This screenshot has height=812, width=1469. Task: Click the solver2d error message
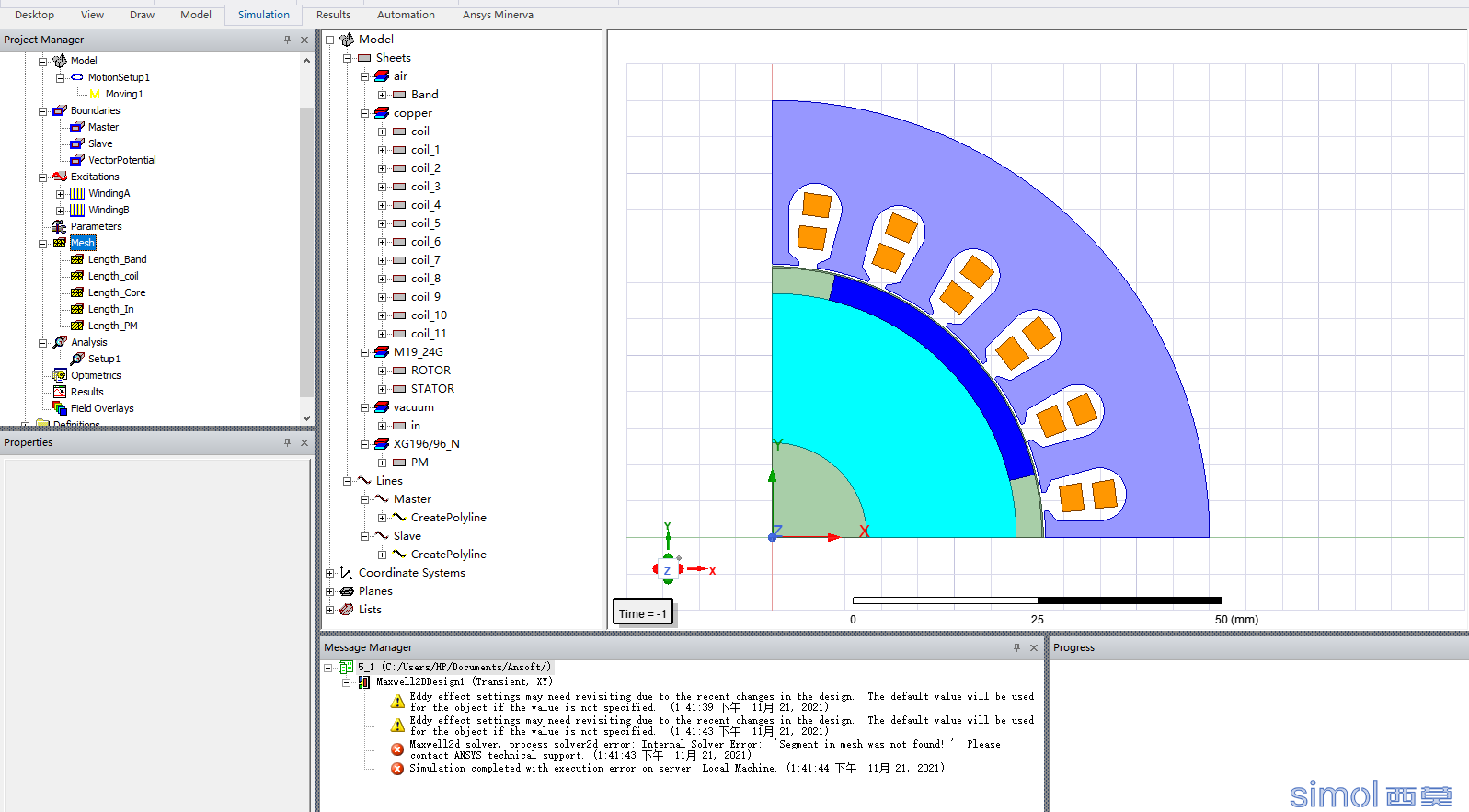coord(705,749)
